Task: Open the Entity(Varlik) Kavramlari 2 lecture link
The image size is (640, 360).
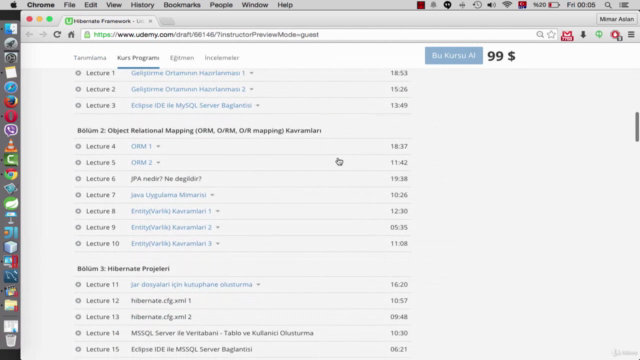Action: click(x=171, y=227)
